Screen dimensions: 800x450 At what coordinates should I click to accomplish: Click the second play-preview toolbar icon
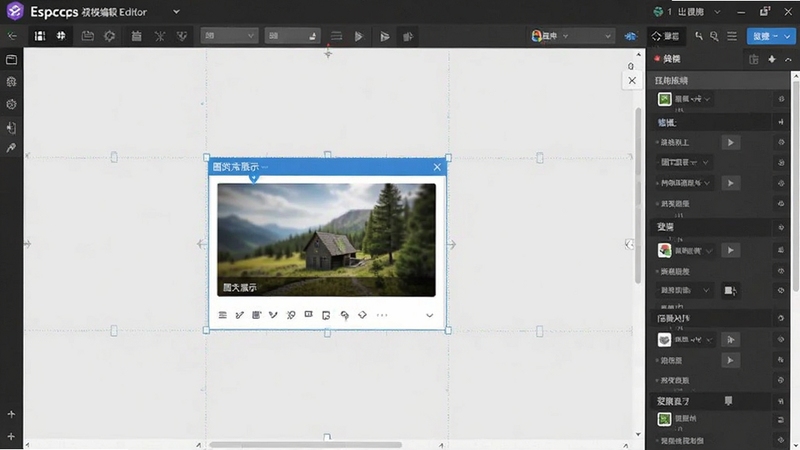tap(384, 36)
